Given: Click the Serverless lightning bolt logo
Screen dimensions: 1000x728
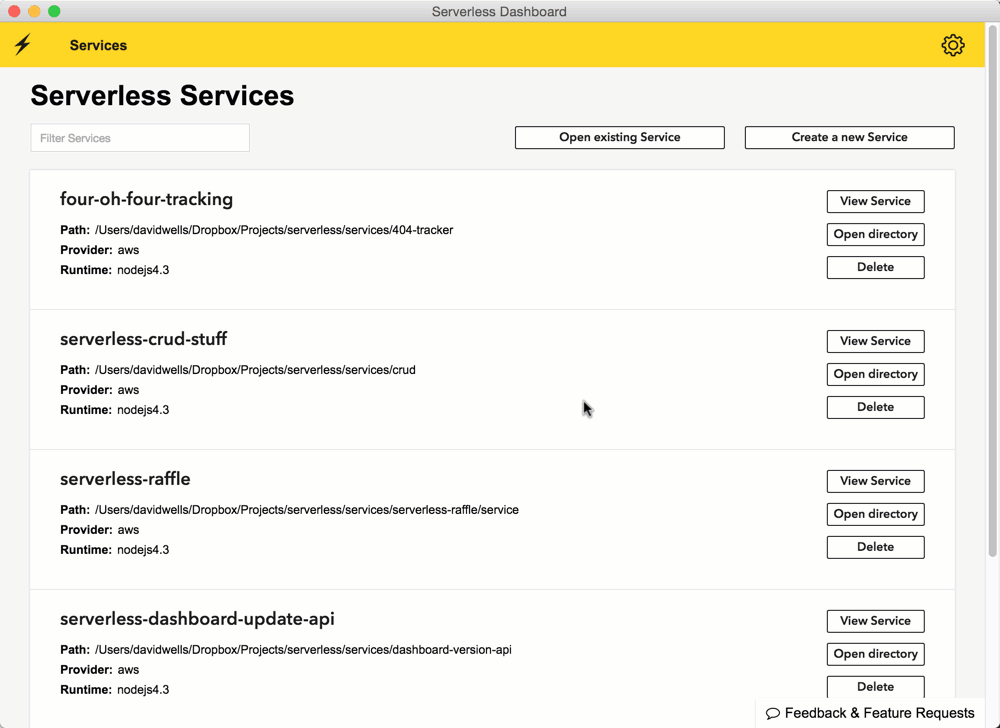Looking at the screenshot, I should pyautogui.click(x=23, y=45).
